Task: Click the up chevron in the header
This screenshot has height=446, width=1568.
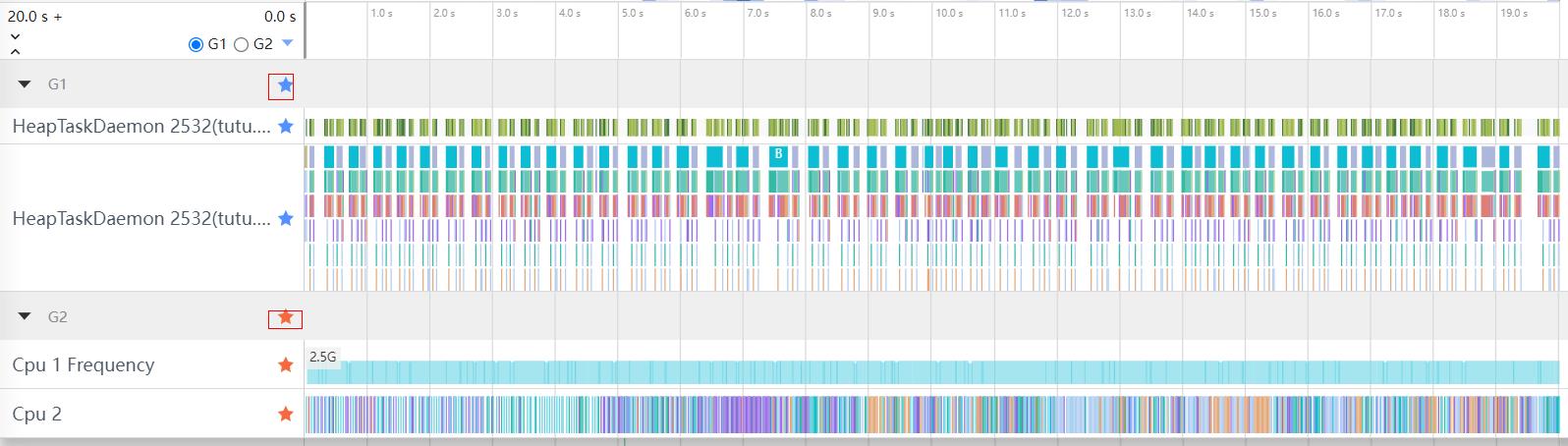Action: [15, 51]
